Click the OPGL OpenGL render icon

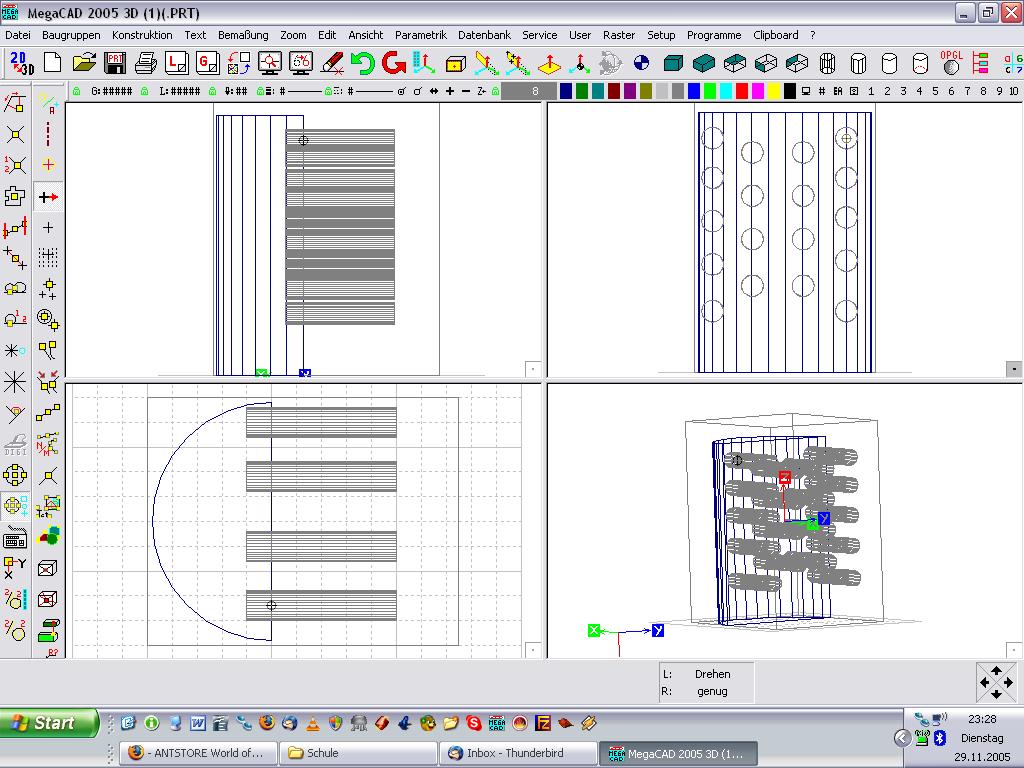[950, 63]
